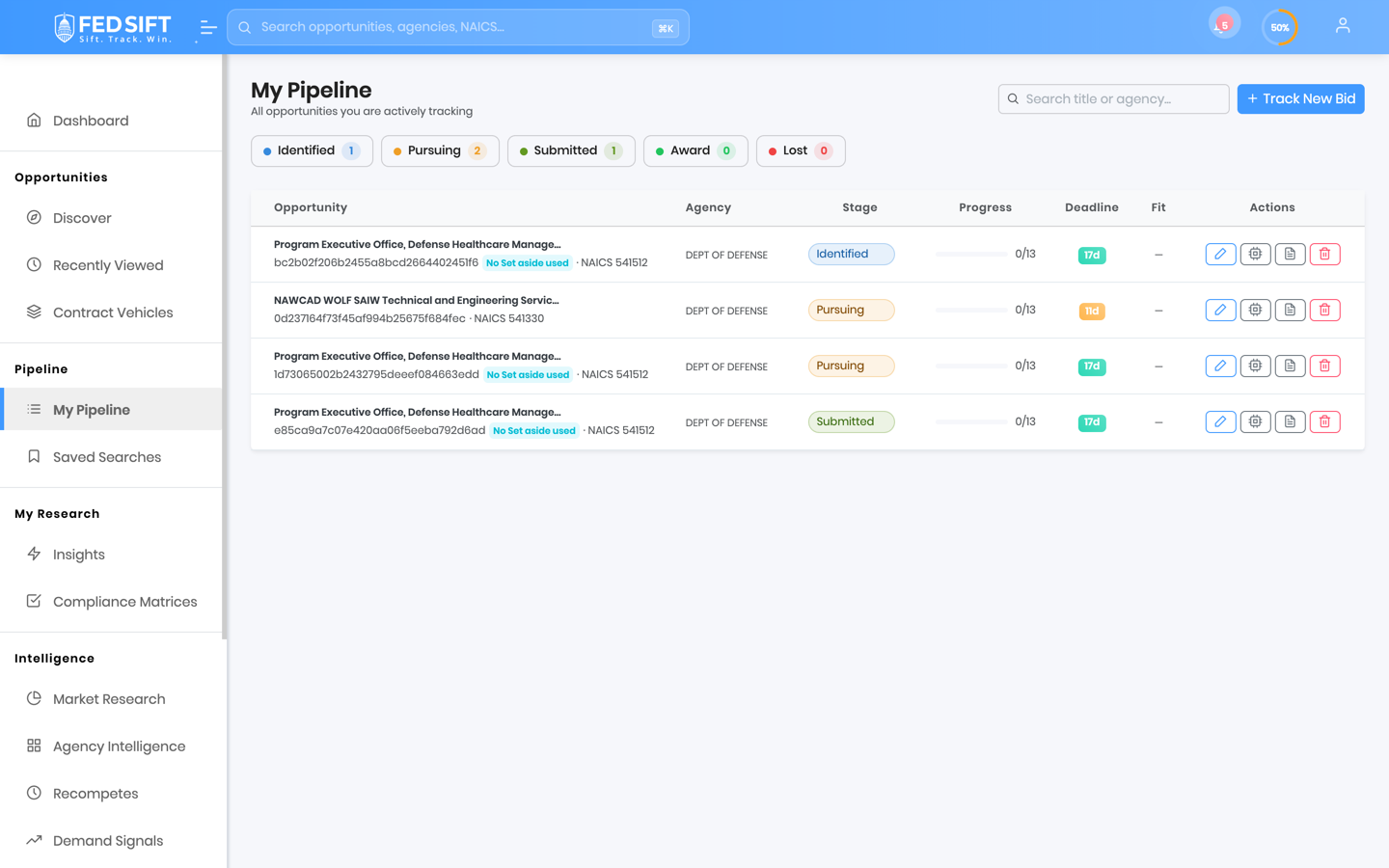Open notifications bell with badge
Image resolution: width=1389 pixels, height=868 pixels.
click(1224, 24)
